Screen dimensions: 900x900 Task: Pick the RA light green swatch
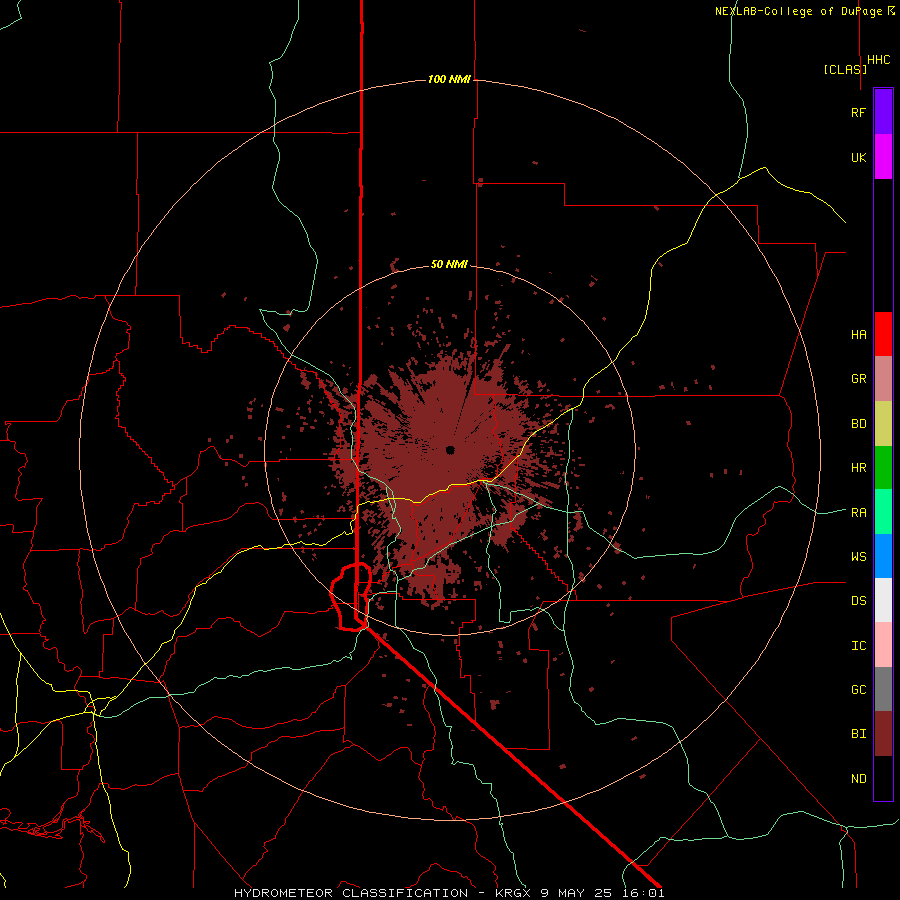(x=883, y=512)
